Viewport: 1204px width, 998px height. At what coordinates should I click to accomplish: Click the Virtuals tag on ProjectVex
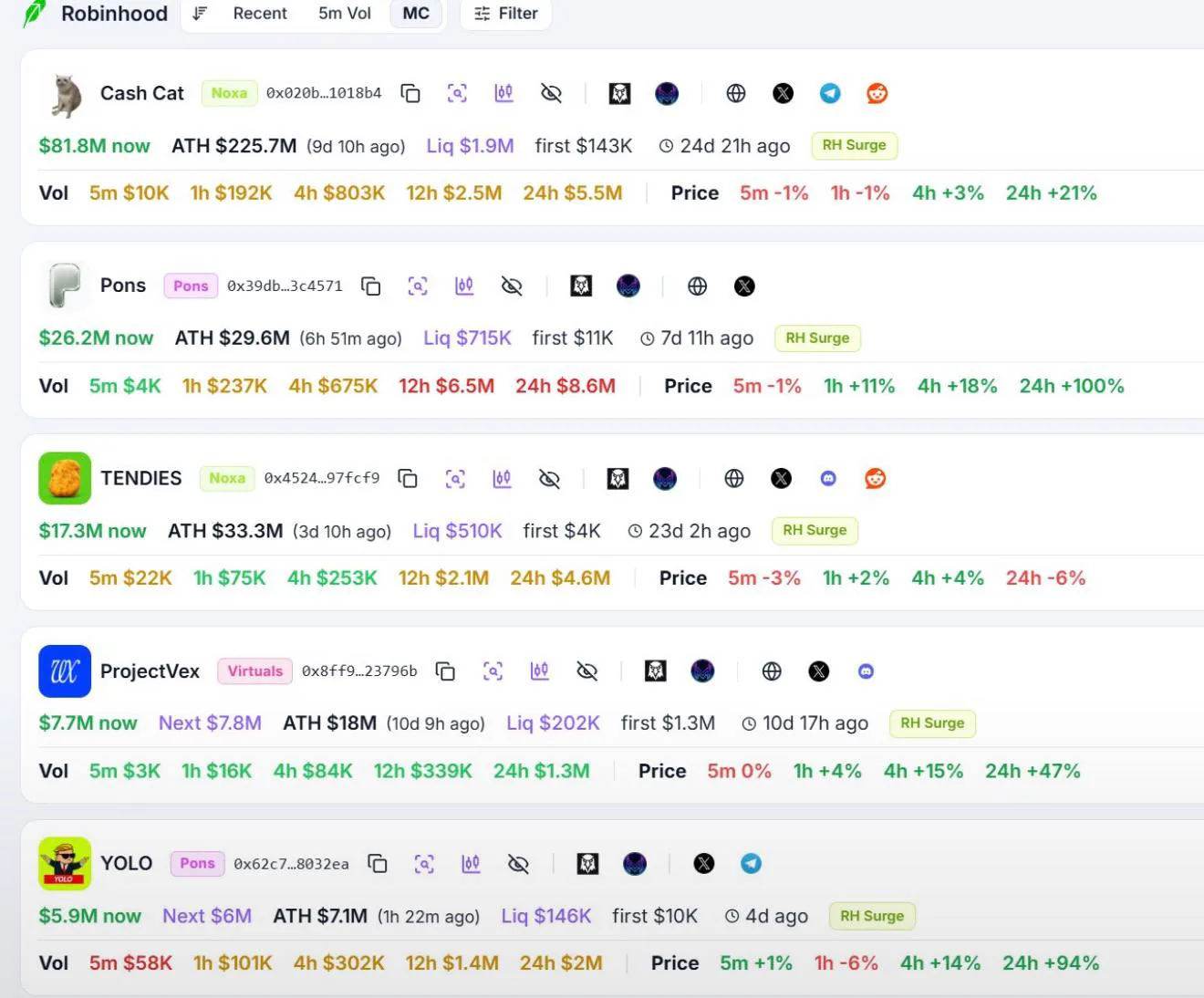pyautogui.click(x=255, y=671)
